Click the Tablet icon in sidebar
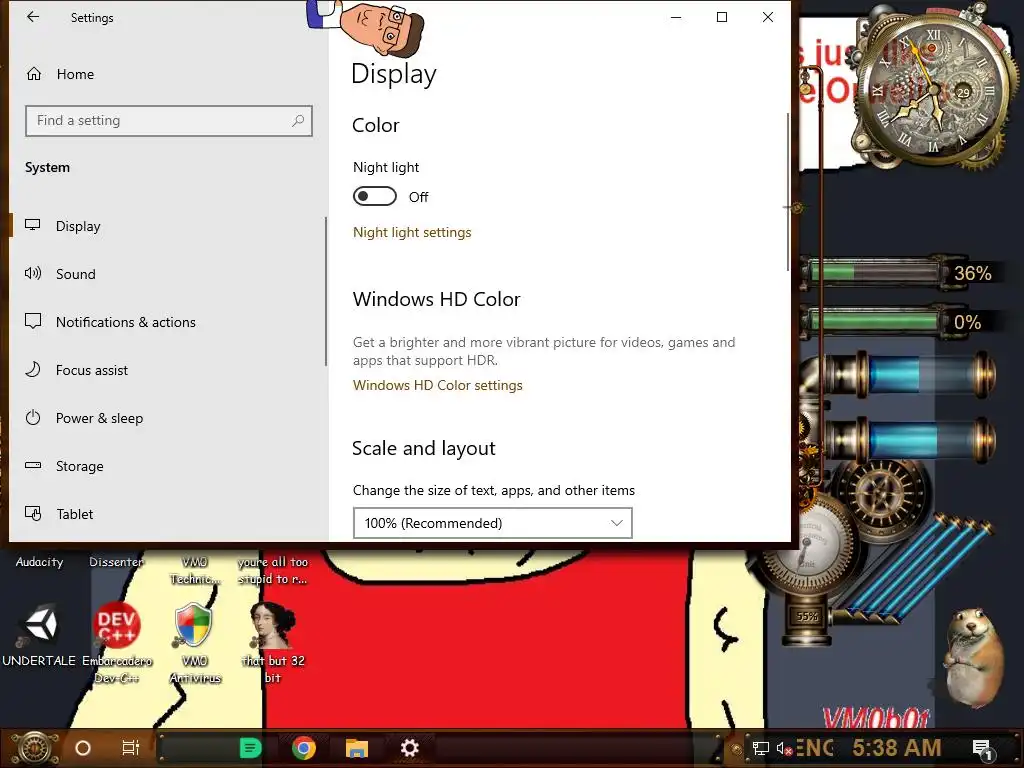Viewport: 1024px width, 768px height. 33,513
